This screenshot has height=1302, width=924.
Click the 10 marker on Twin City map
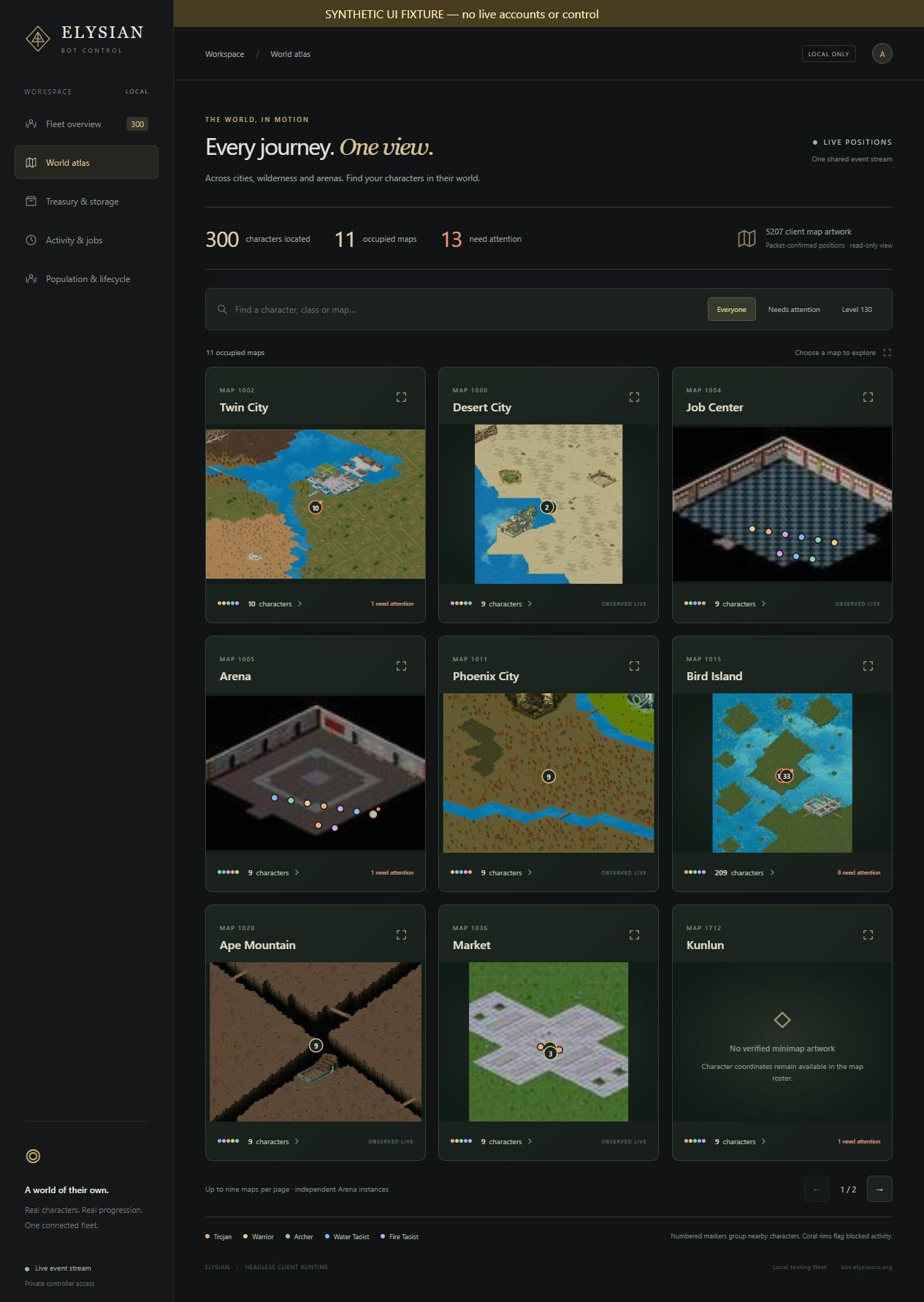click(x=316, y=507)
